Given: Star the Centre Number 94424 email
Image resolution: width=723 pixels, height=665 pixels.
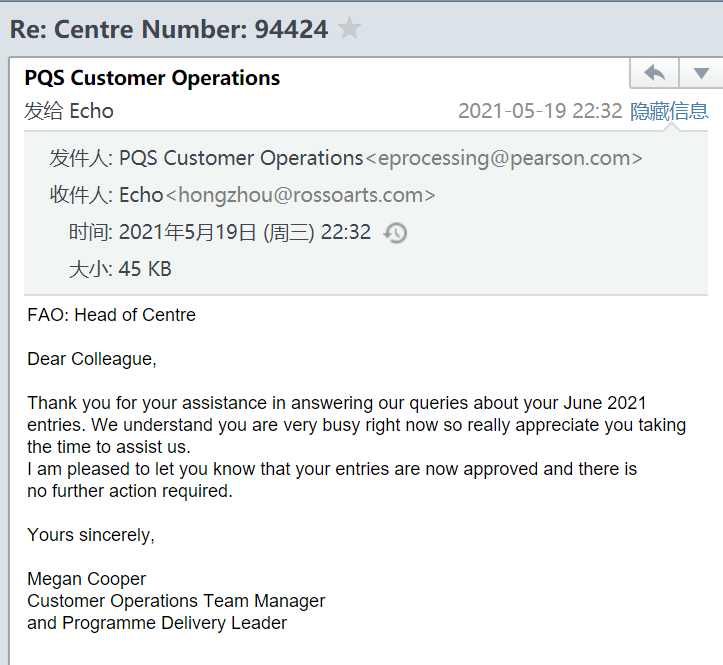Looking at the screenshot, I should click(x=349, y=28).
